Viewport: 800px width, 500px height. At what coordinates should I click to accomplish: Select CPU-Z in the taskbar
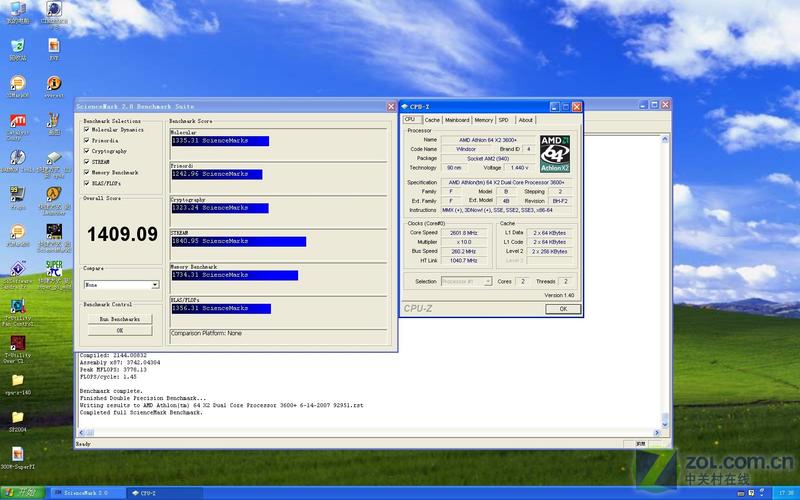[x=164, y=493]
